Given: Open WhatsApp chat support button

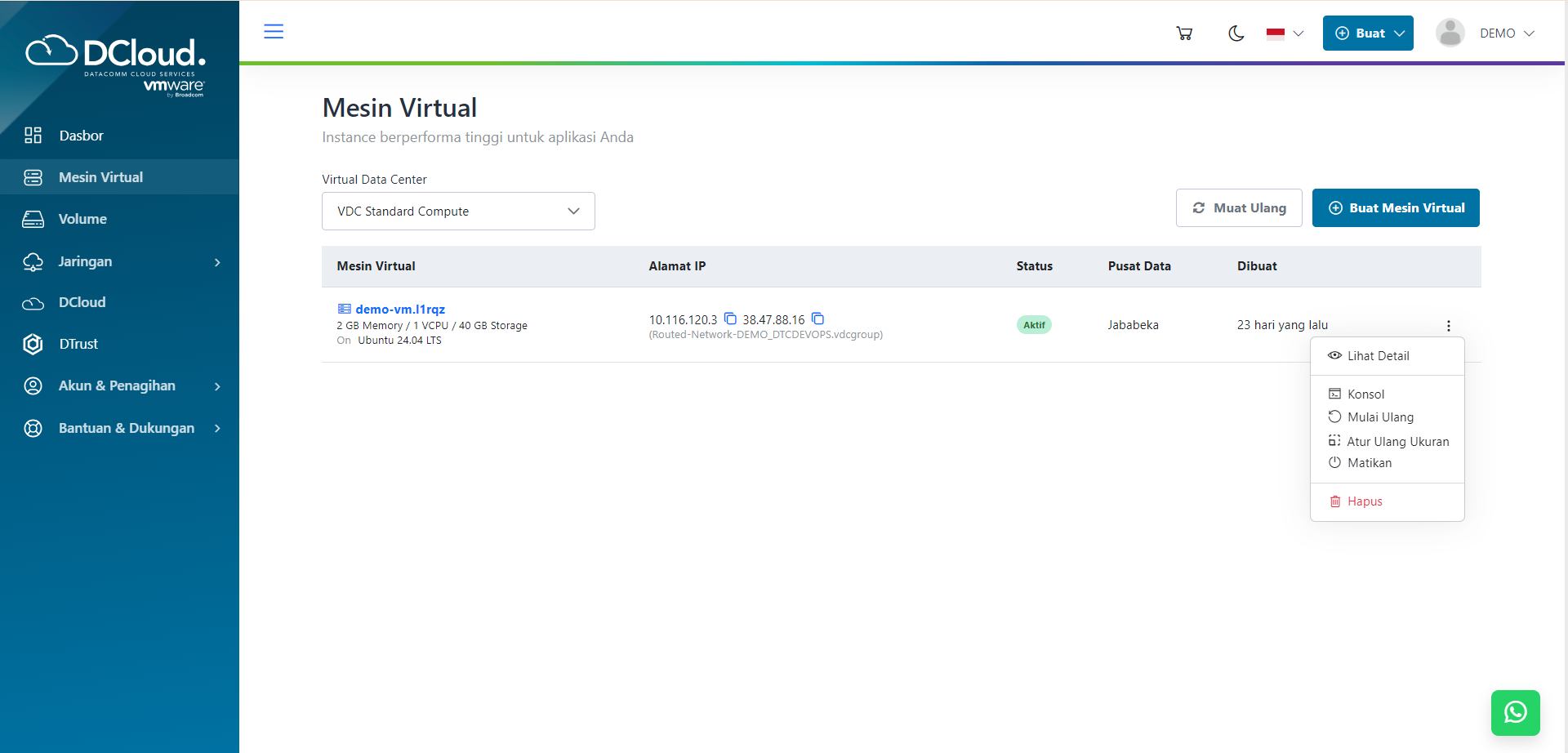Looking at the screenshot, I should (x=1515, y=712).
